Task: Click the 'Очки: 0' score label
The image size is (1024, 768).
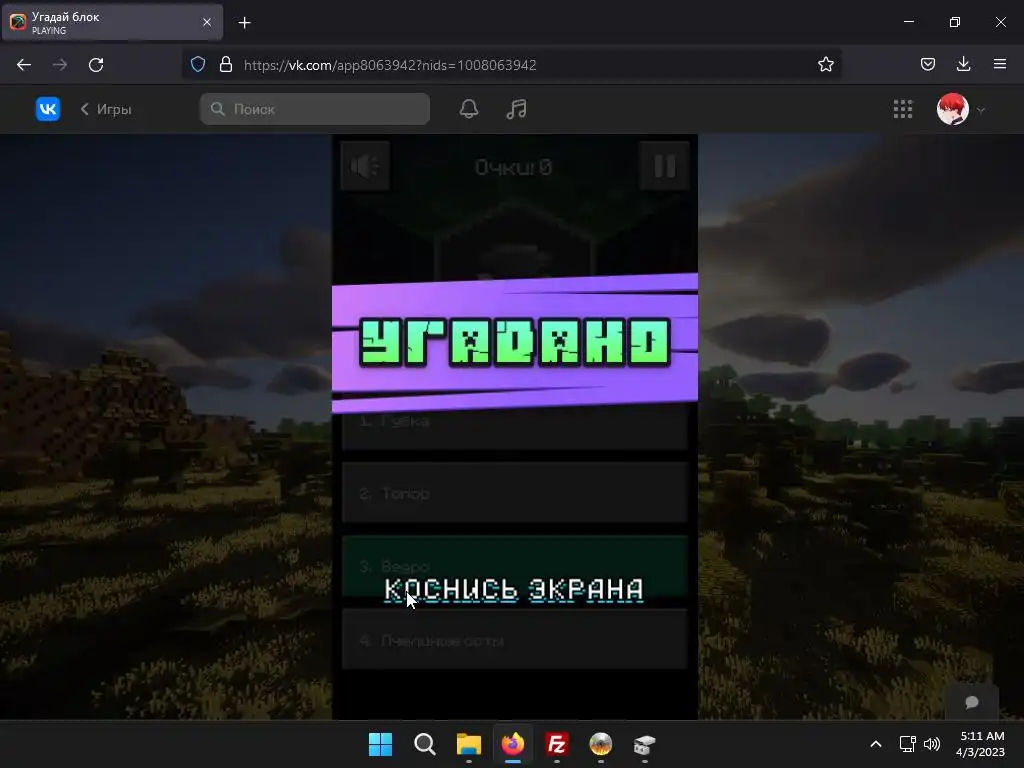Action: 513,167
